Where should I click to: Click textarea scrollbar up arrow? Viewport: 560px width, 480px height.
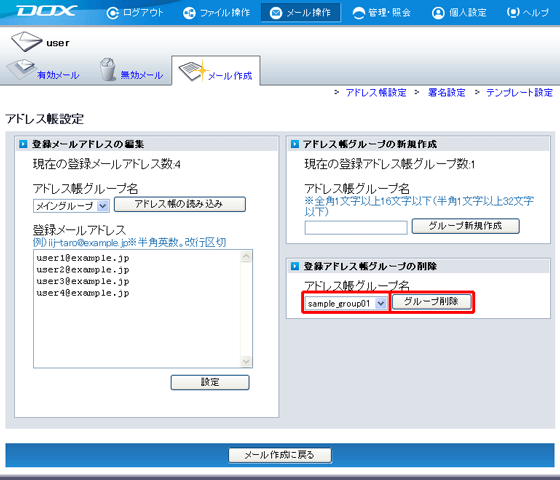click(x=246, y=256)
